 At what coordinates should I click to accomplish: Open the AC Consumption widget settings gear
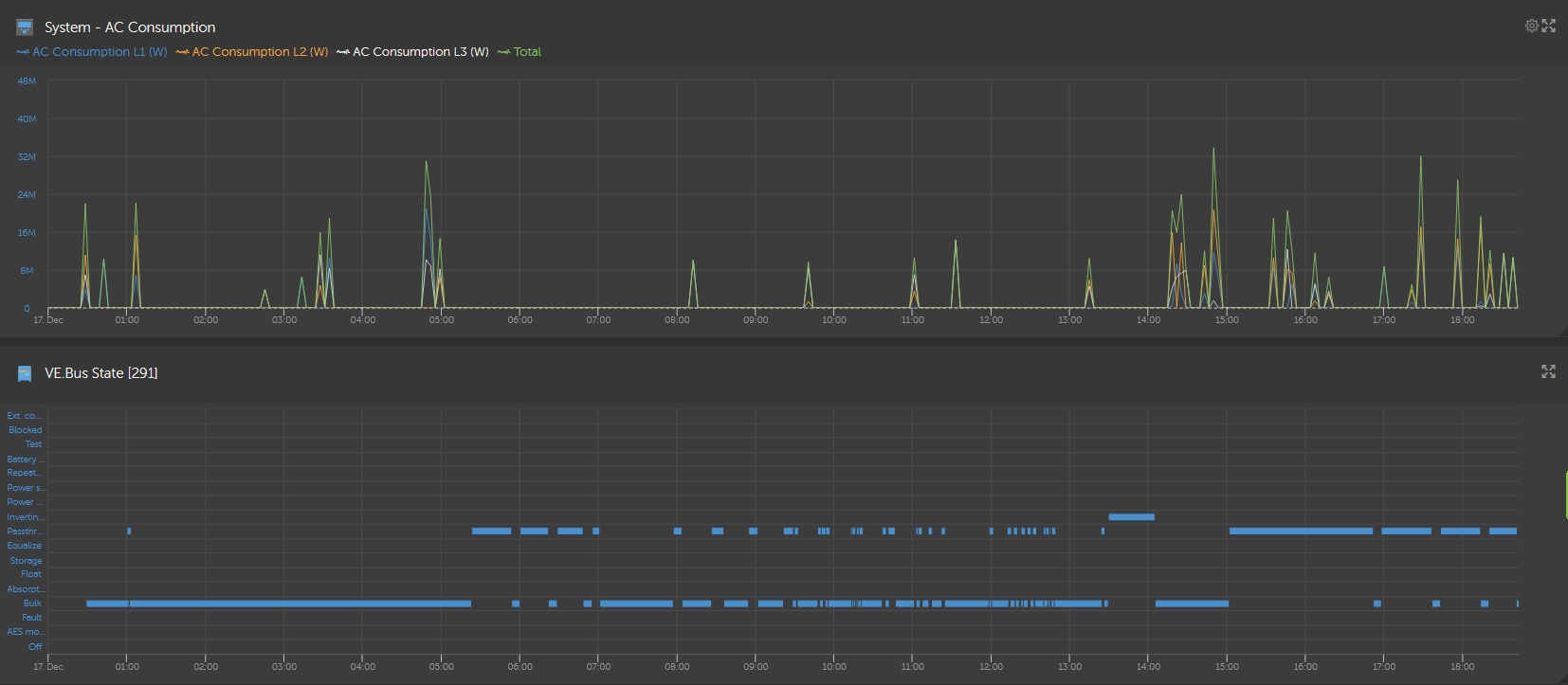1531,27
